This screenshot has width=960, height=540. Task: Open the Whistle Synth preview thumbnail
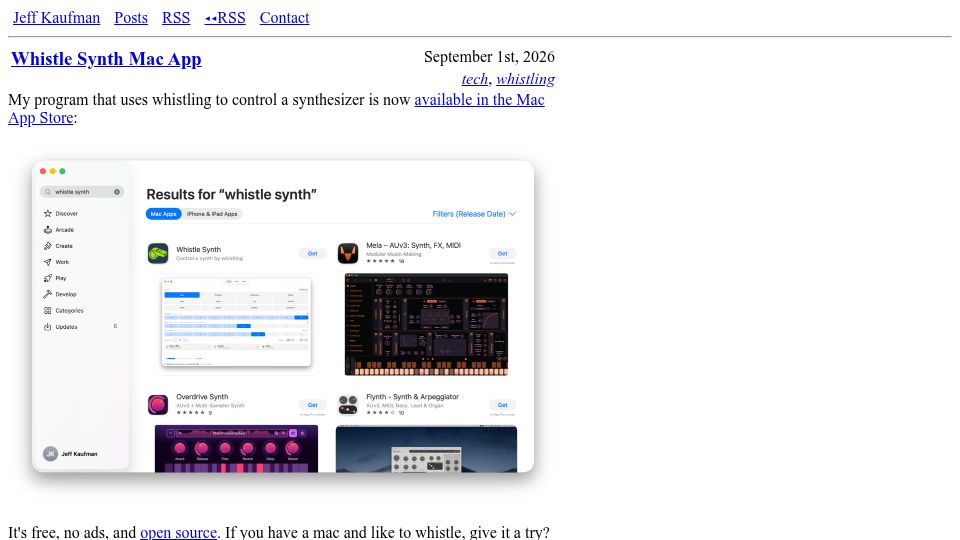click(236, 322)
